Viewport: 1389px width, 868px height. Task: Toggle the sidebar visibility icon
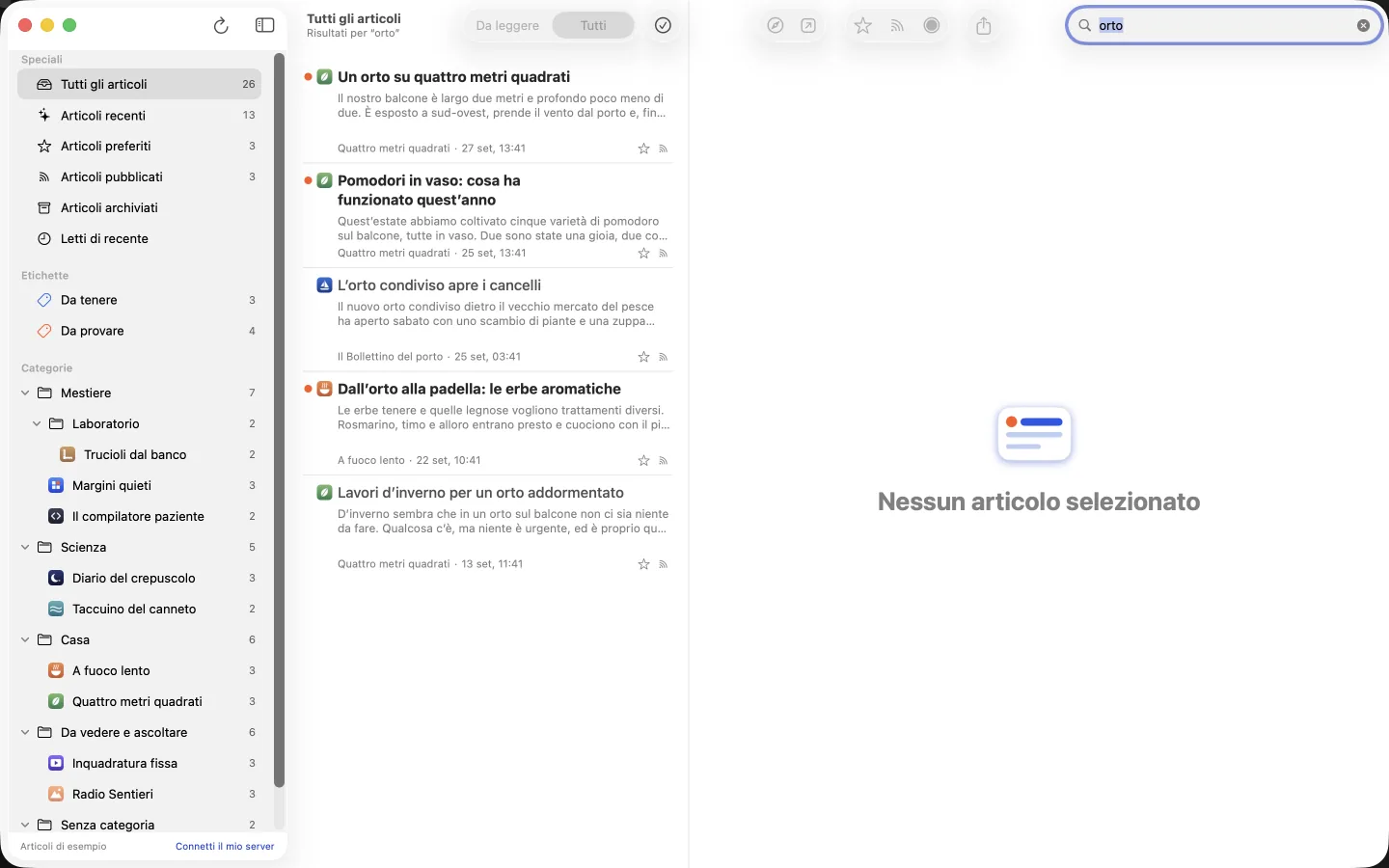click(x=264, y=26)
